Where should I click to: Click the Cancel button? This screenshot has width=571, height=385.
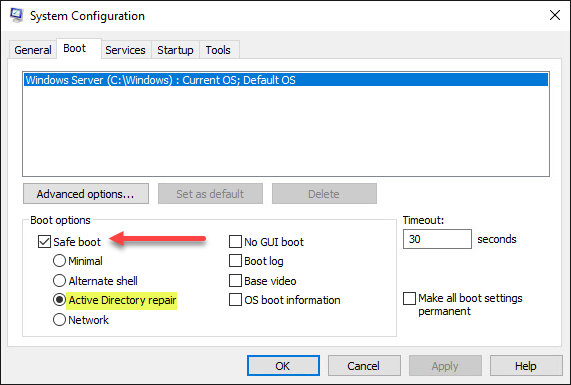click(364, 366)
